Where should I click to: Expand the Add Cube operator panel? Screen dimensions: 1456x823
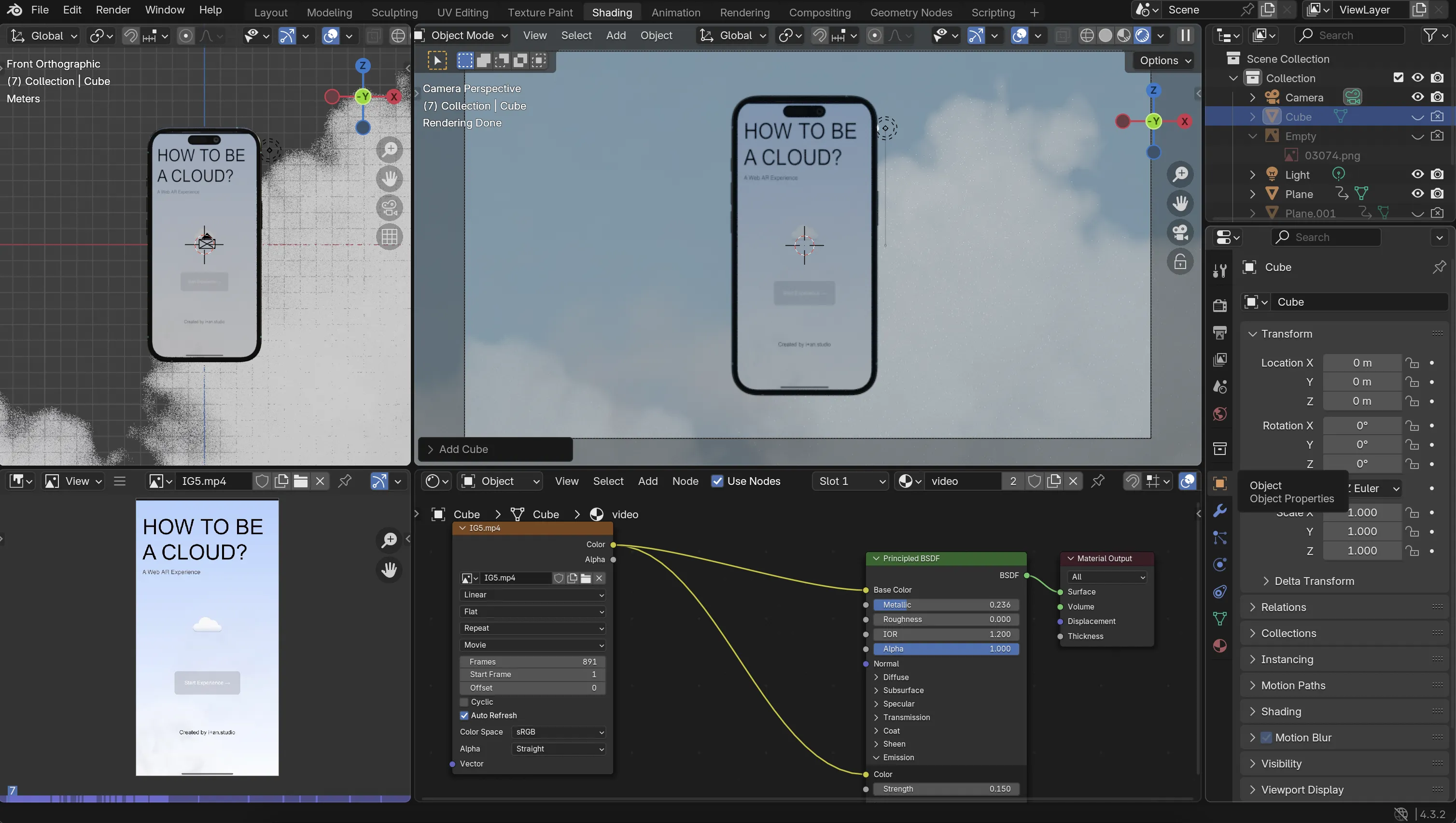431,449
